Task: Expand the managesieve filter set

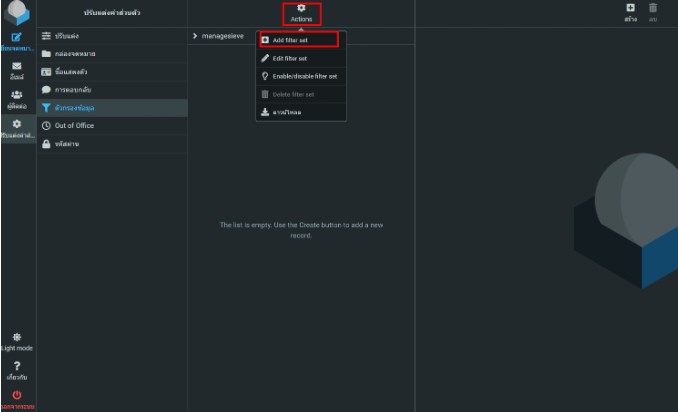Action: [194, 36]
